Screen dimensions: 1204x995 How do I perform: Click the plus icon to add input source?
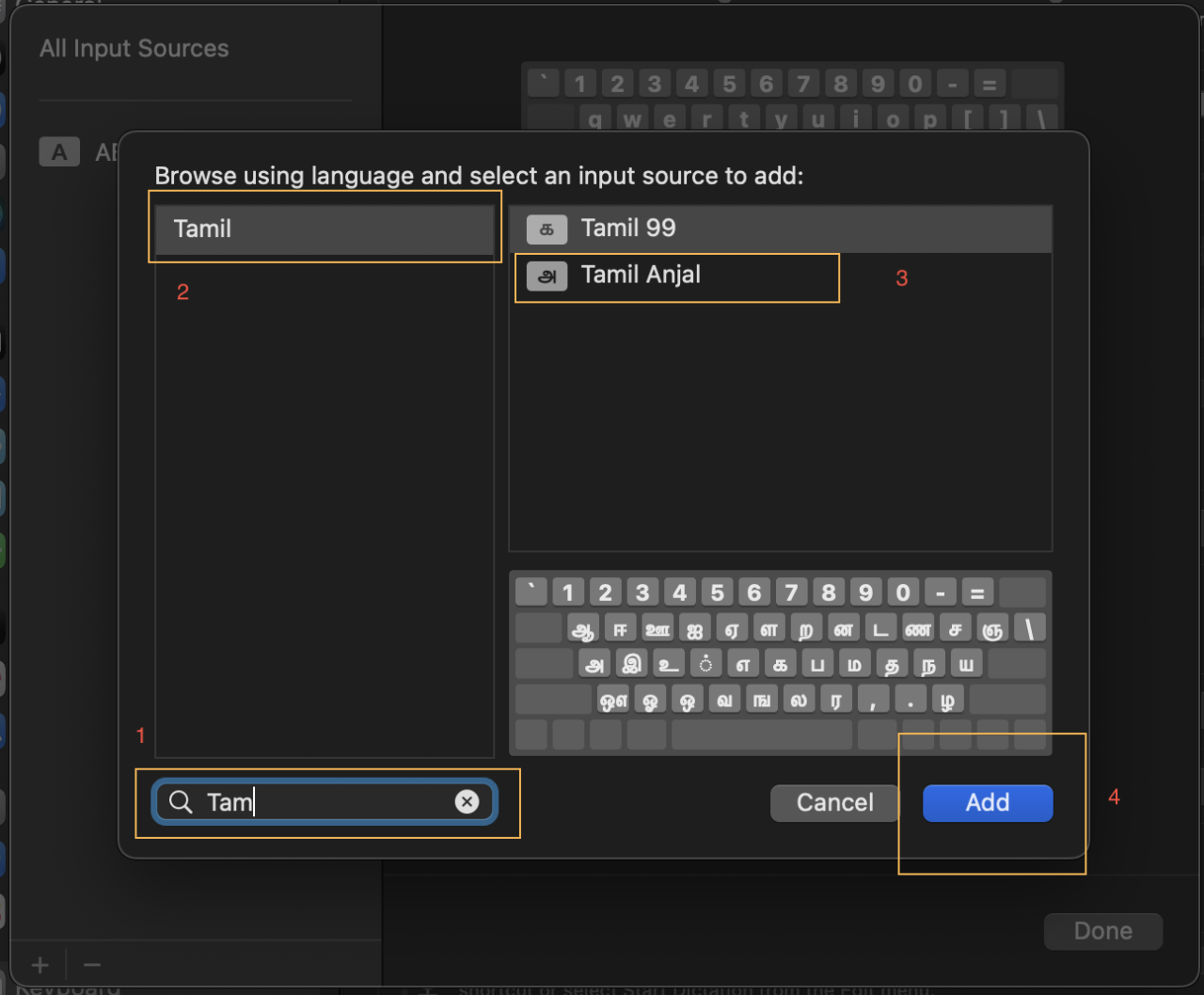[39, 965]
